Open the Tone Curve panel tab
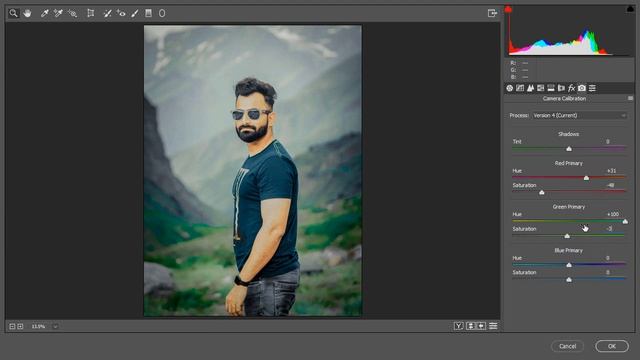The height and width of the screenshot is (360, 640). [x=520, y=88]
